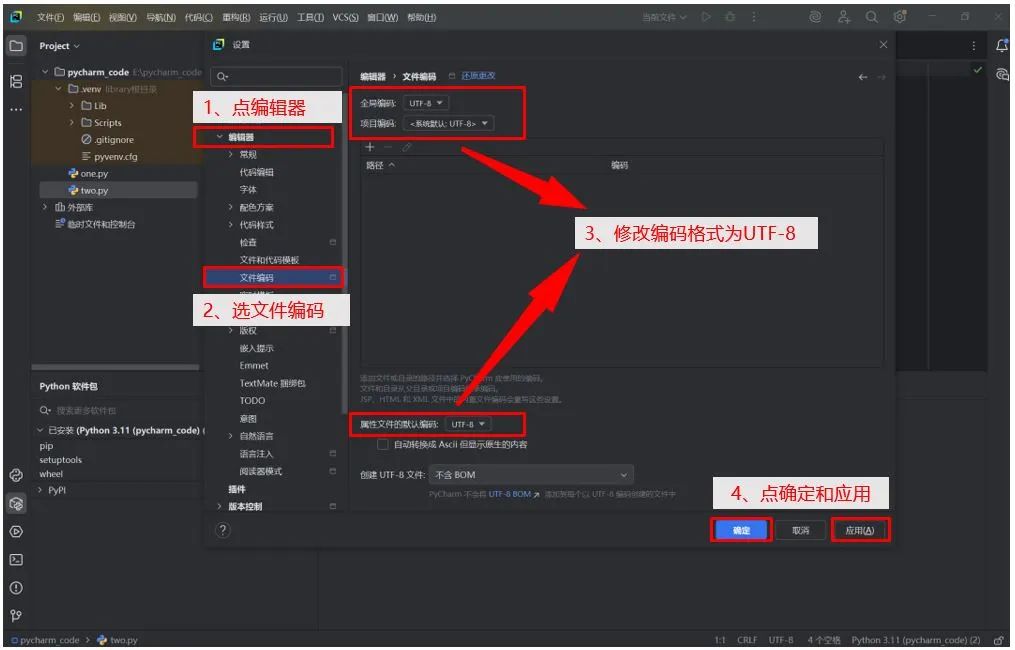
Task: Click the green check inspection icon in editor
Action: coord(978,70)
